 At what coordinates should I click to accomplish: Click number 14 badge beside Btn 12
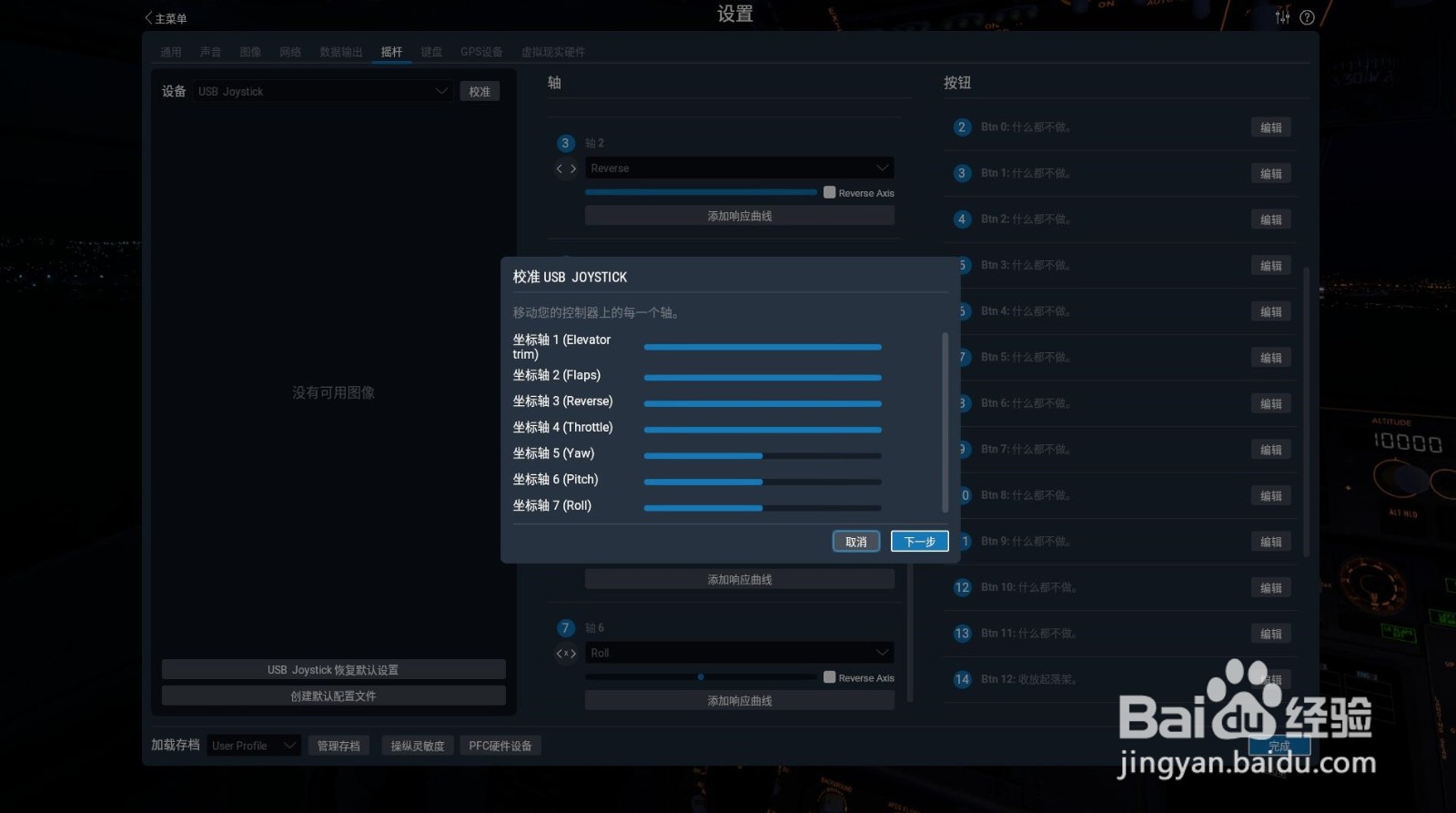click(x=962, y=679)
